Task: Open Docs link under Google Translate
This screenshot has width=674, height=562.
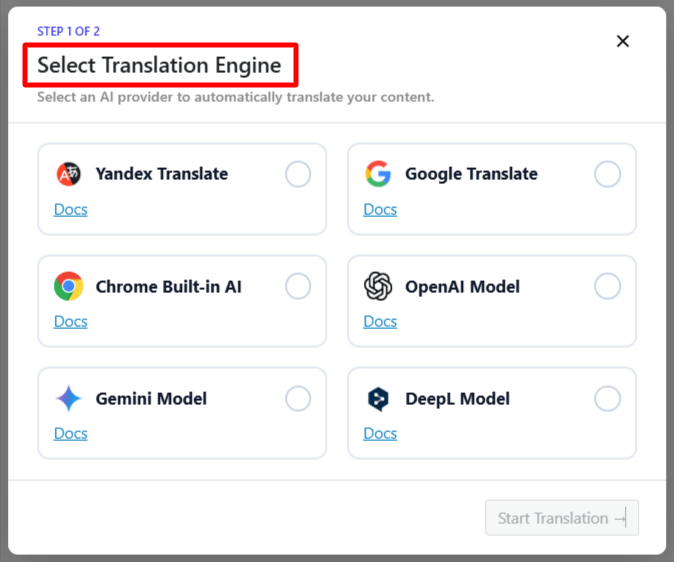Action: (x=380, y=209)
